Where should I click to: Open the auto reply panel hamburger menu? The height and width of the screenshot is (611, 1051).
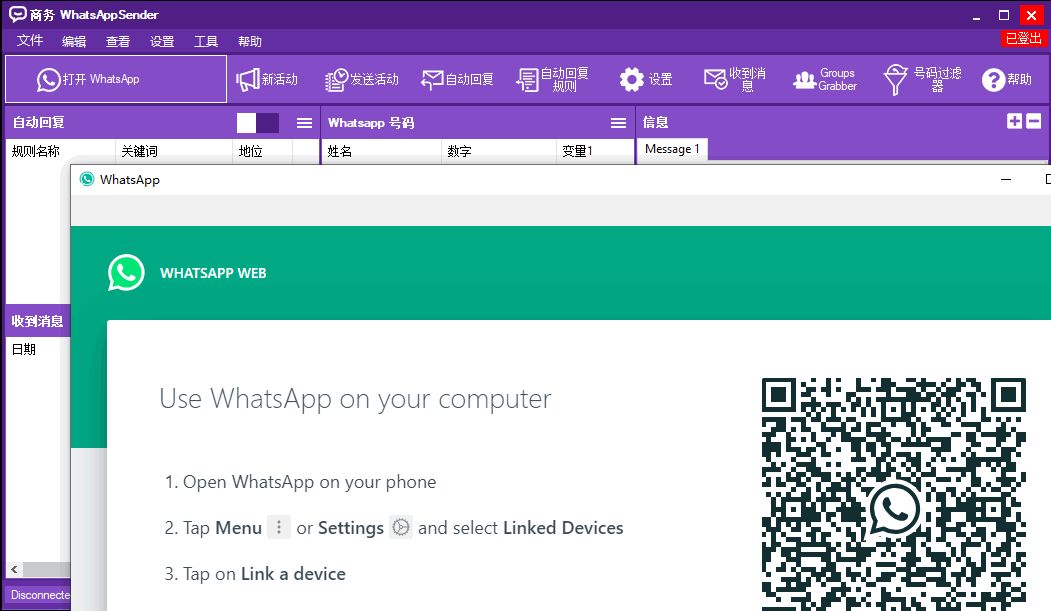304,123
